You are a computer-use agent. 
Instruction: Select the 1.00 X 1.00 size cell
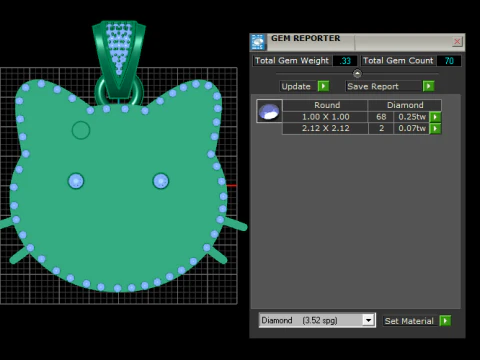click(x=325, y=117)
